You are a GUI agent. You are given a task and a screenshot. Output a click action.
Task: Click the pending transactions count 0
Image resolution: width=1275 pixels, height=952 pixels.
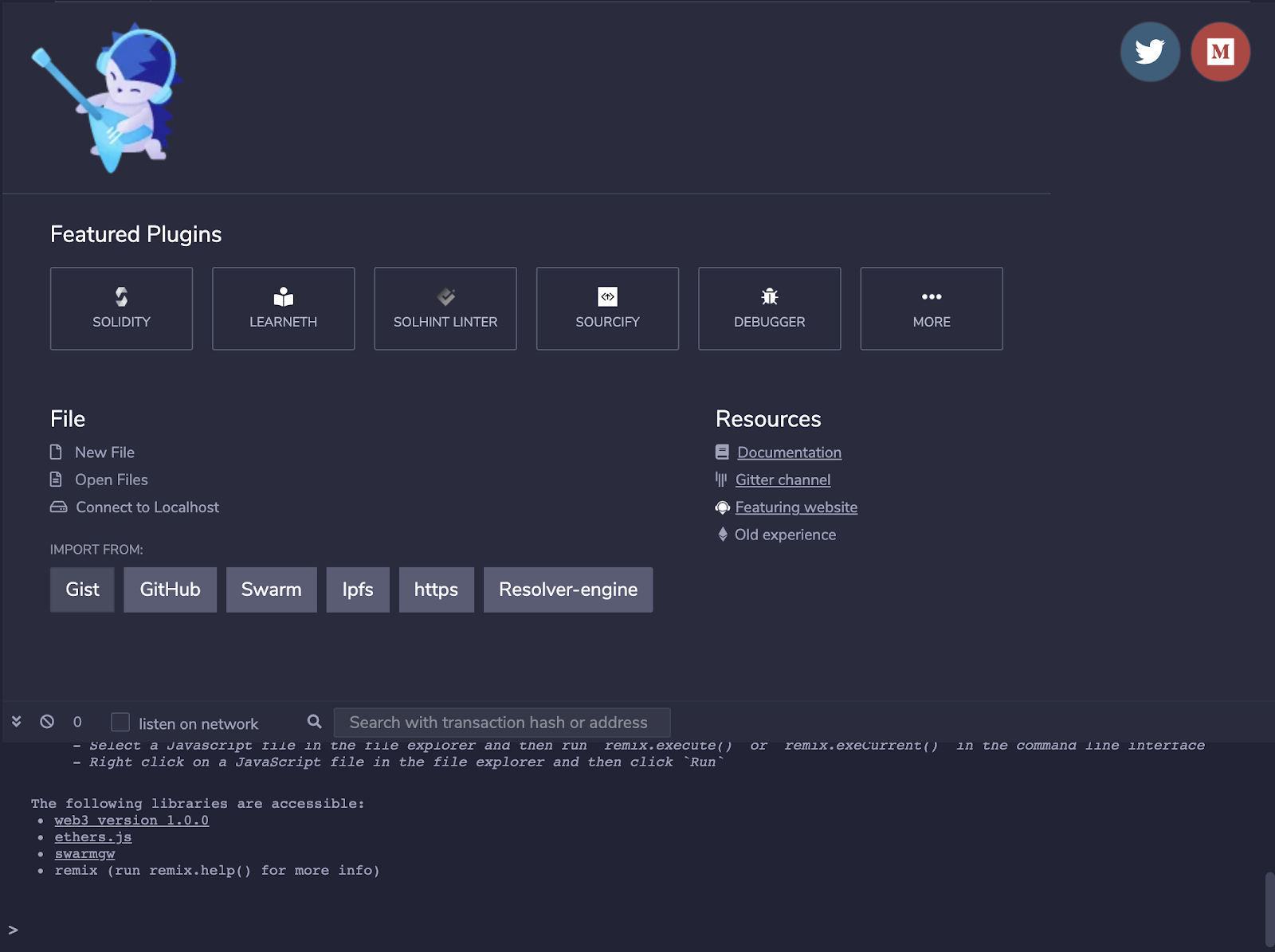[x=77, y=722]
